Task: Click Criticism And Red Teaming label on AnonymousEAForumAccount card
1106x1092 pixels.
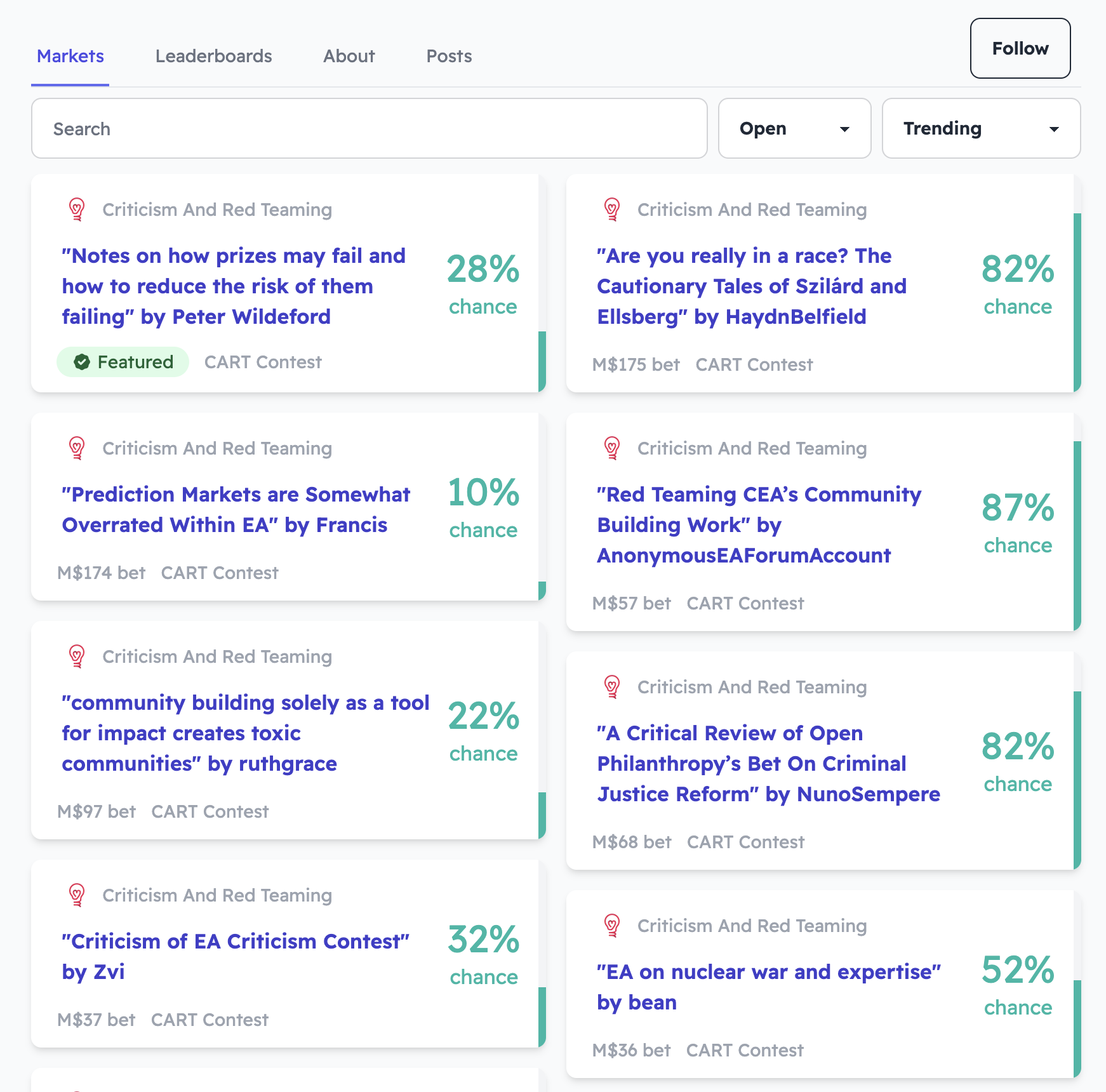Action: (x=752, y=448)
